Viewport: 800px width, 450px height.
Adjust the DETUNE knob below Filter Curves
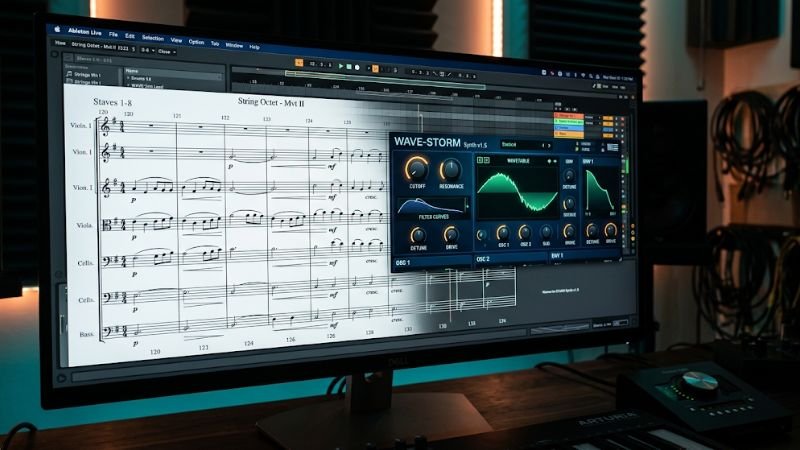tap(418, 235)
